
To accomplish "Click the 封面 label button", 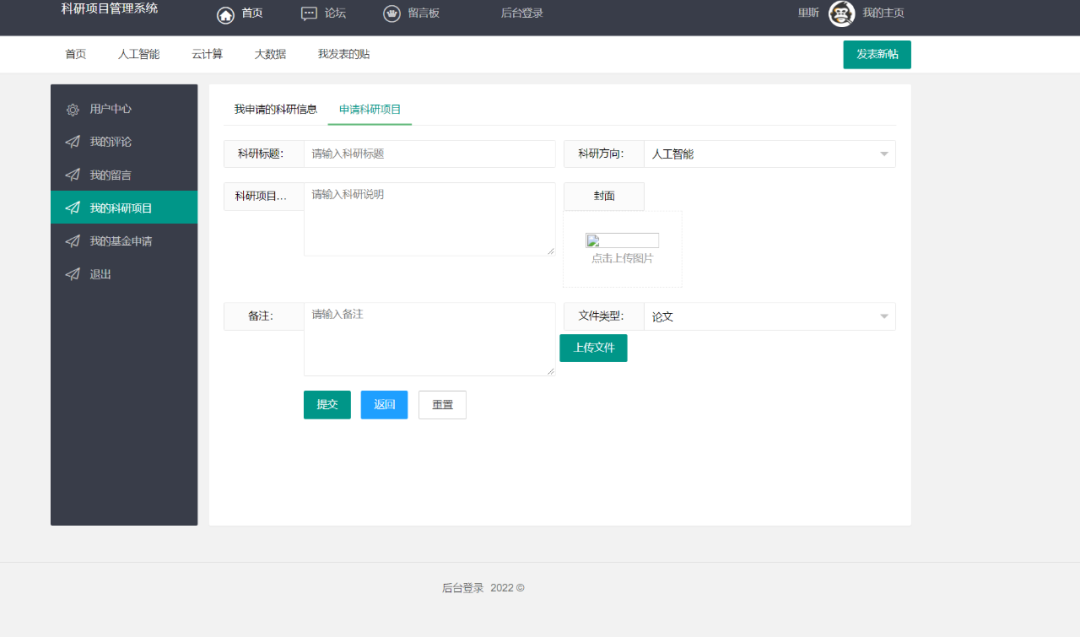I will (604, 196).
